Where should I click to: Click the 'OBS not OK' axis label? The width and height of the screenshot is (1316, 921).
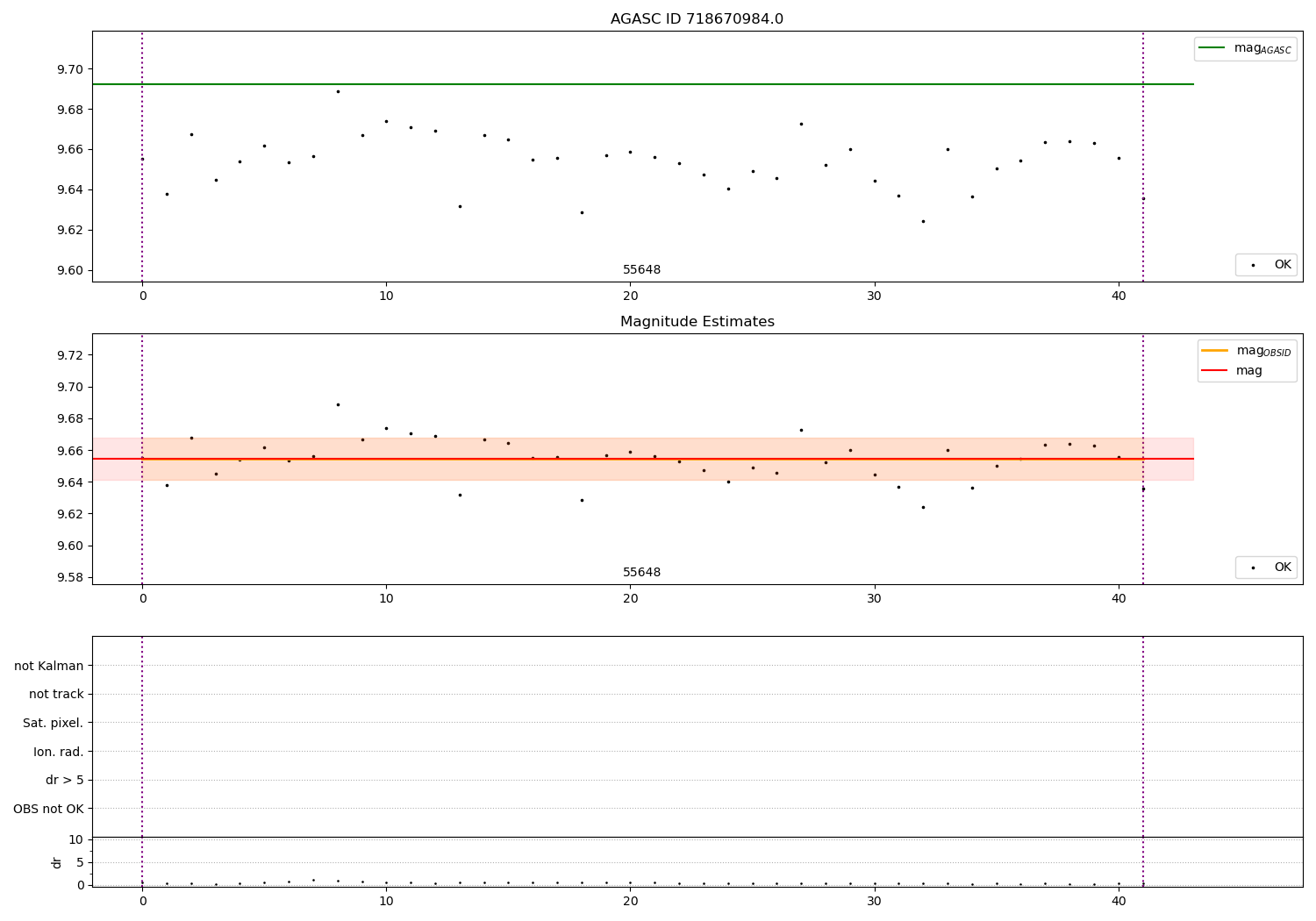[x=48, y=809]
